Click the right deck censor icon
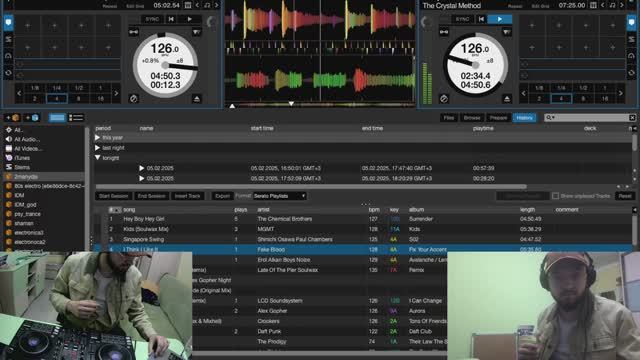Image resolution: width=640 pixels, height=360 pixels. click(x=444, y=99)
